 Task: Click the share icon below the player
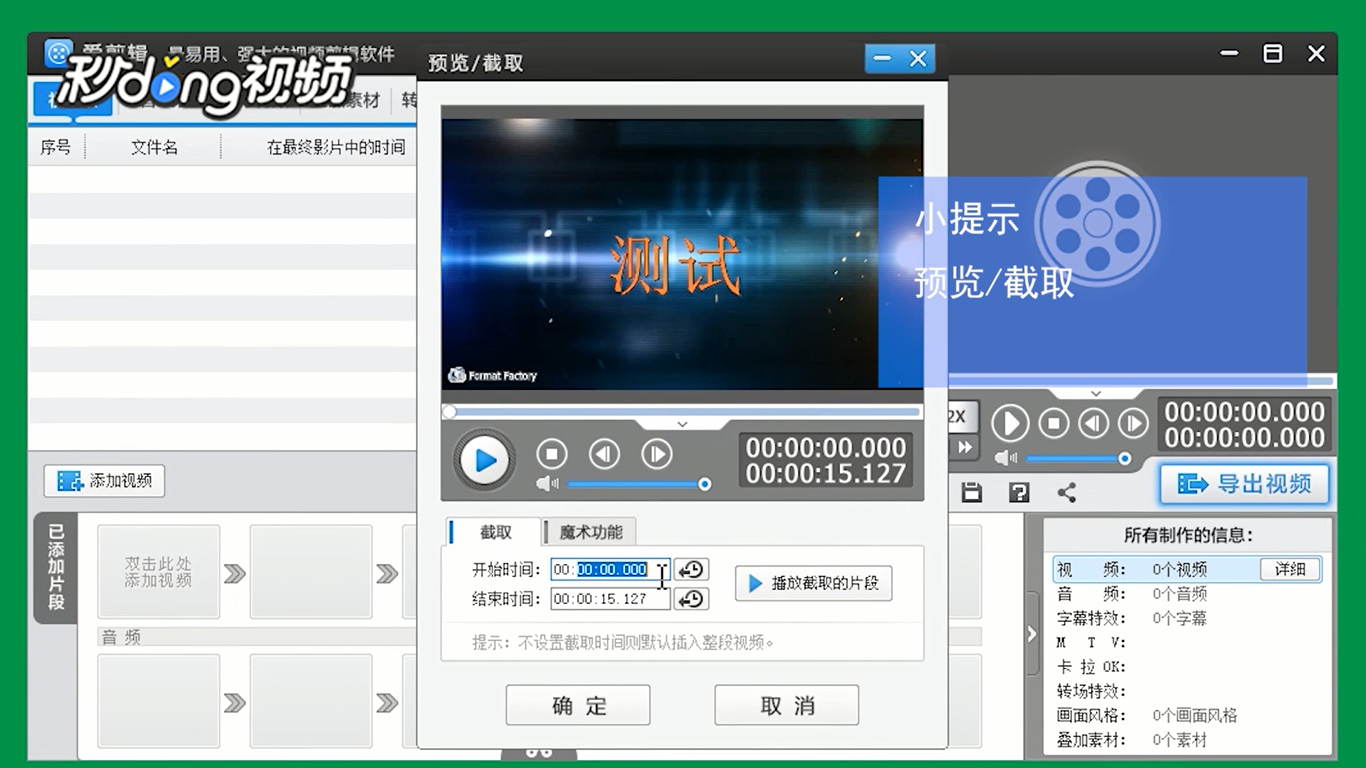(1066, 492)
